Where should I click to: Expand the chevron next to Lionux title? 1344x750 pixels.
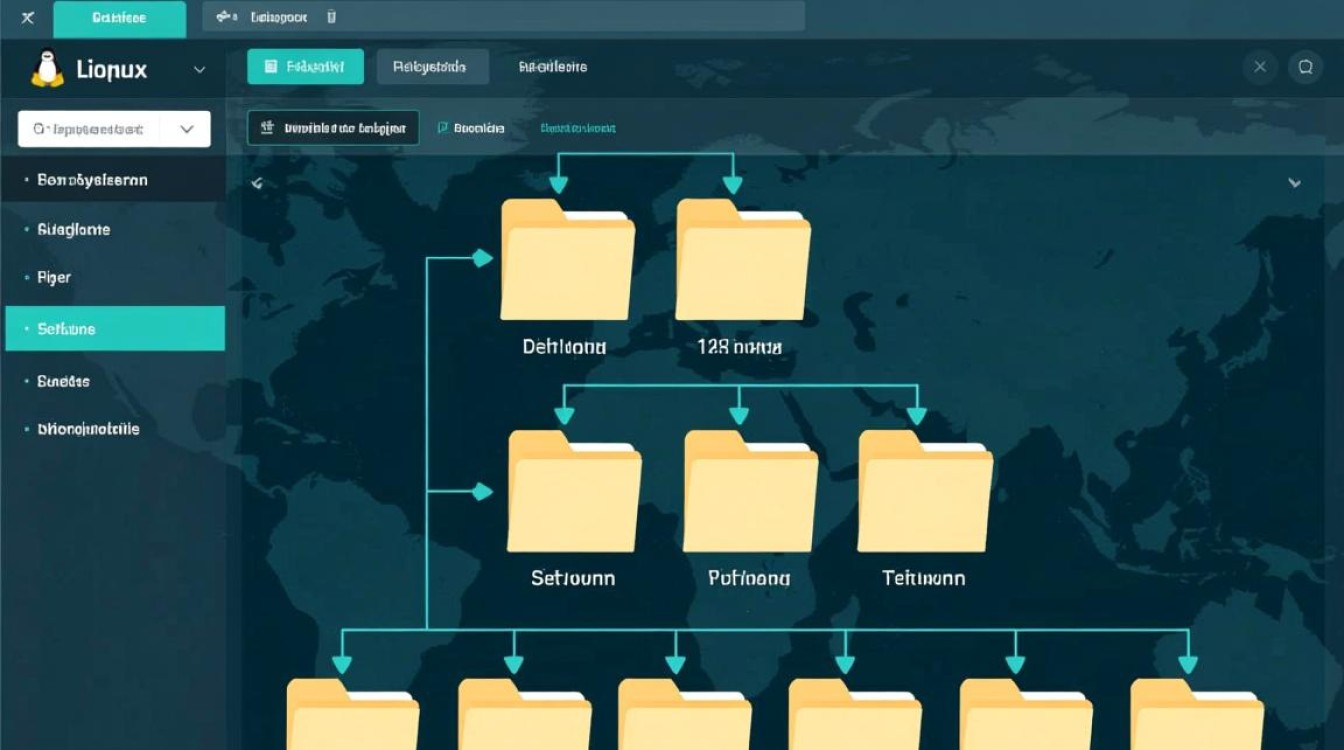coord(199,69)
